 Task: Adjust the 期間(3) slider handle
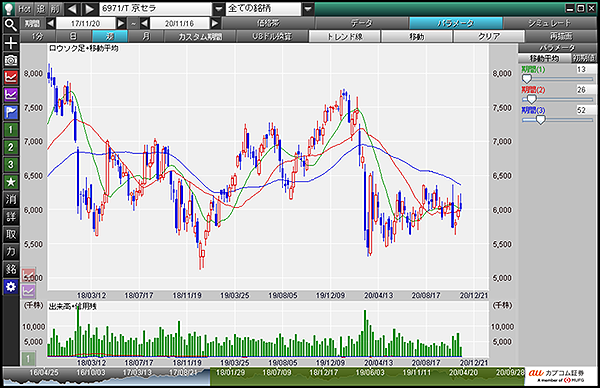[x=540, y=120]
